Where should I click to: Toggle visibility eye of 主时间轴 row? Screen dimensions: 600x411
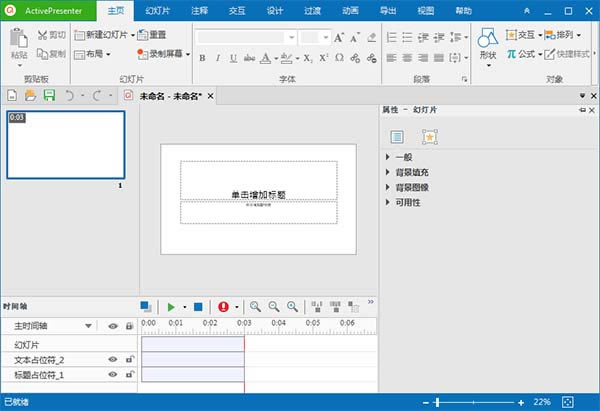113,326
